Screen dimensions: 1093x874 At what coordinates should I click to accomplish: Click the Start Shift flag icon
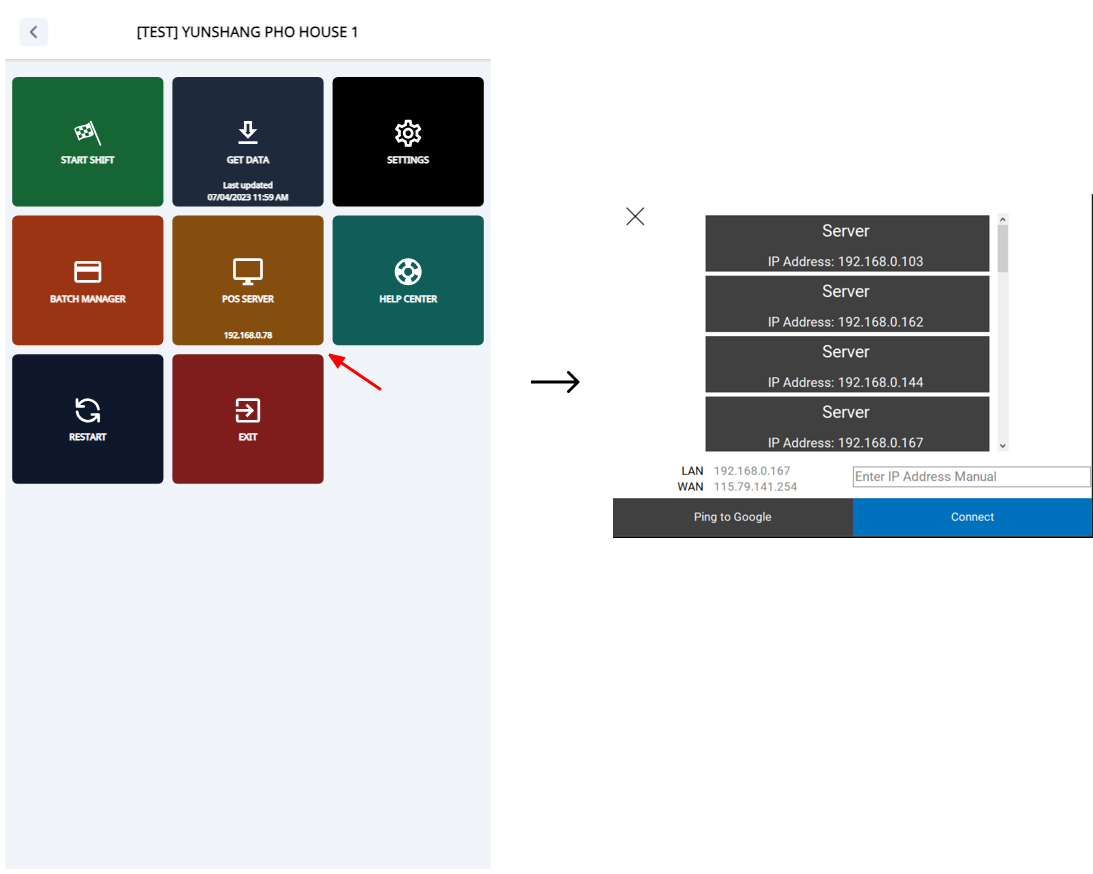tap(88, 133)
